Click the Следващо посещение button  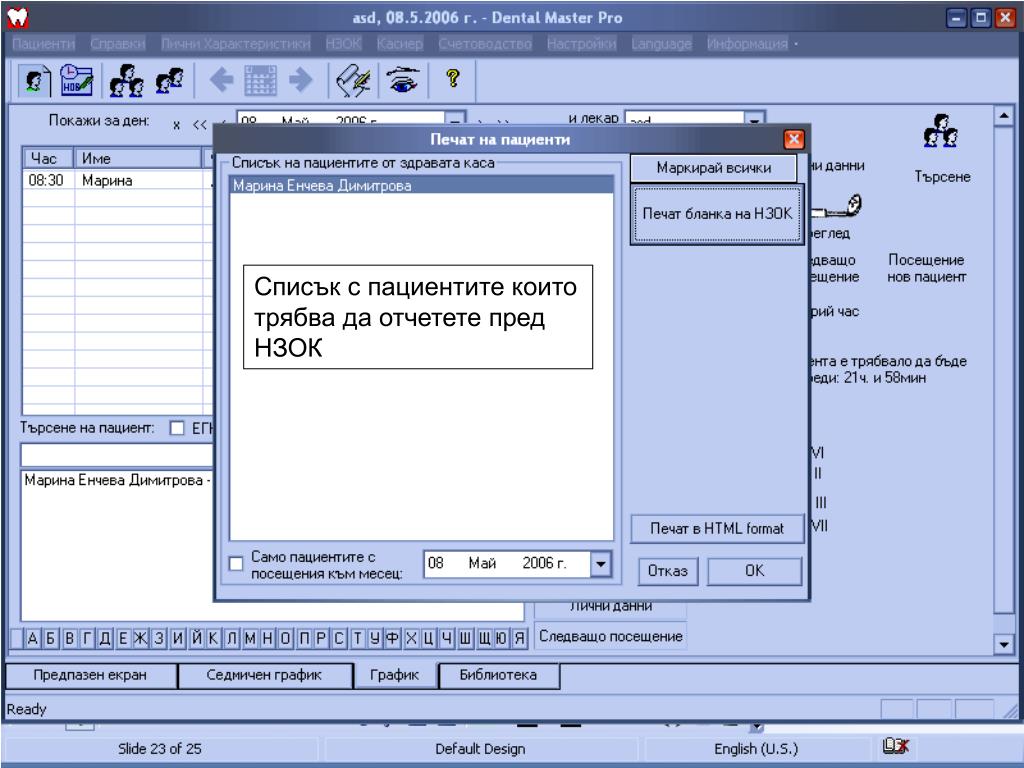(611, 636)
